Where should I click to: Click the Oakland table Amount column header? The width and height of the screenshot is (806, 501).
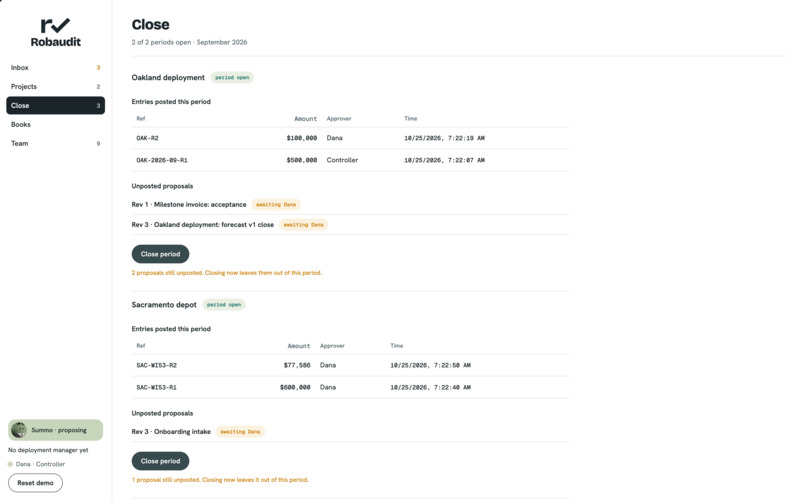pyautogui.click(x=305, y=119)
